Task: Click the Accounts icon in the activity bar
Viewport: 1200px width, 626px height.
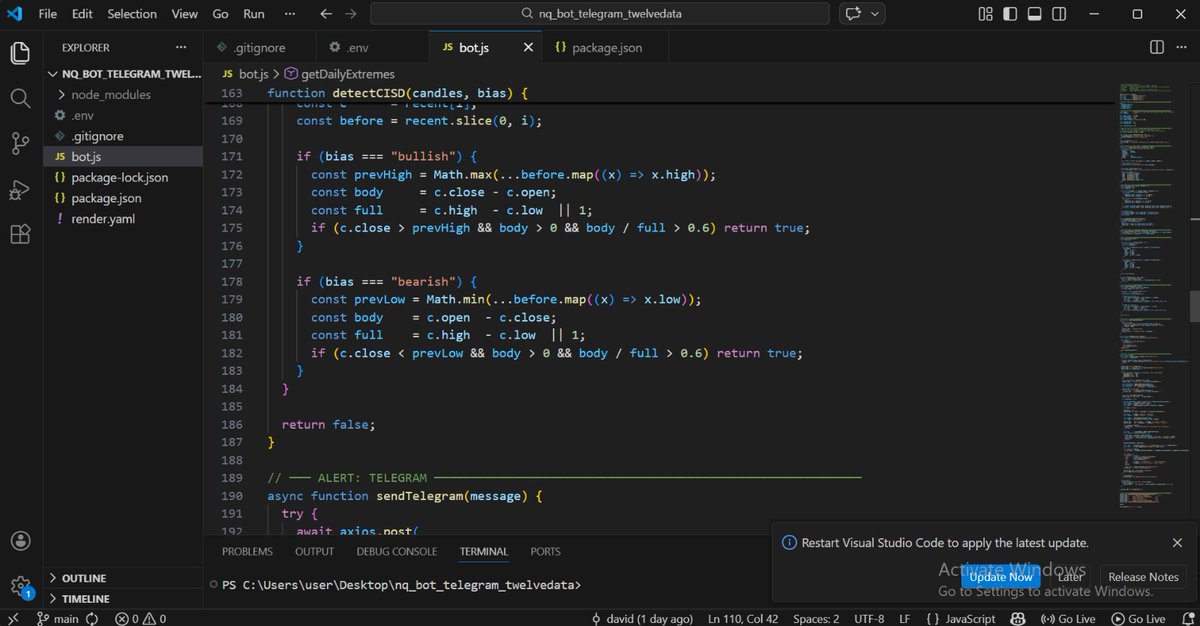Action: [x=20, y=540]
